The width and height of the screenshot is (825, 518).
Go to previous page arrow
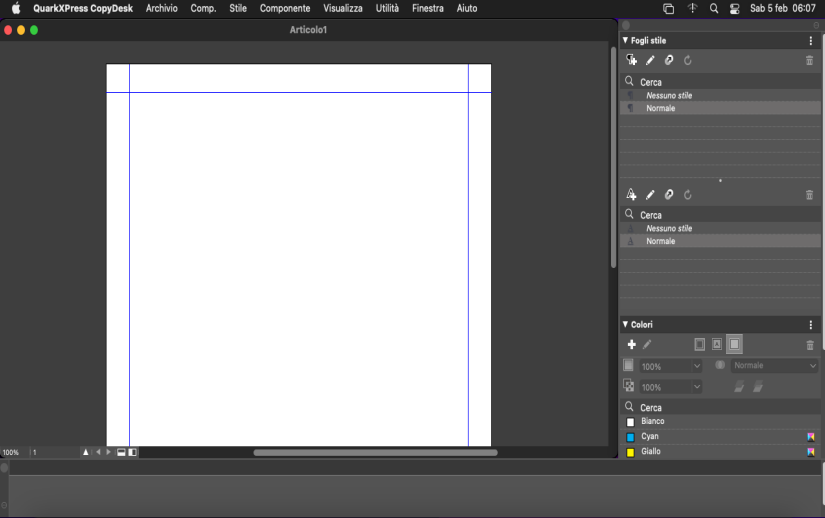pos(98,452)
